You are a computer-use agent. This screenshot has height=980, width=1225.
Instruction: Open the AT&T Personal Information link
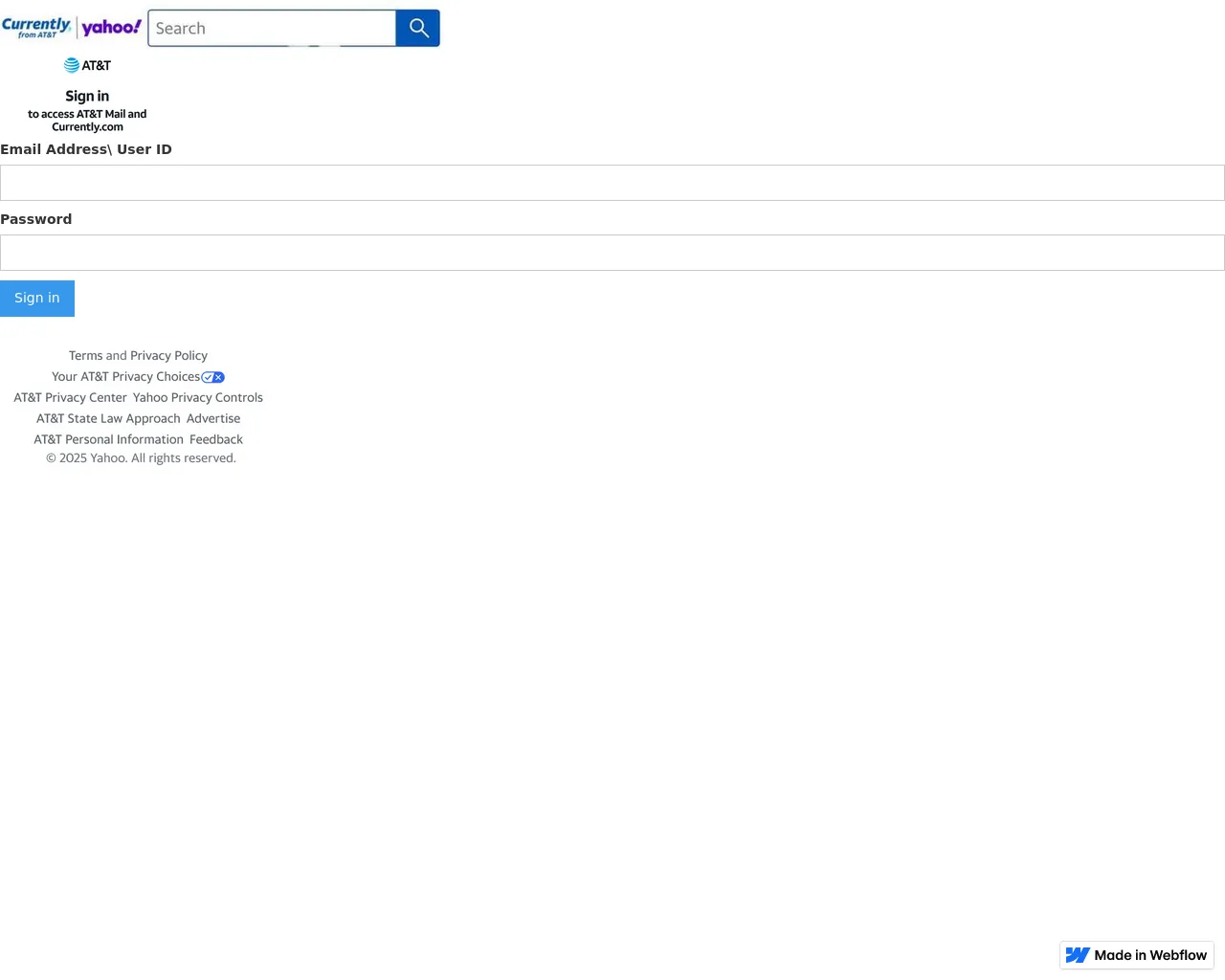point(108,439)
